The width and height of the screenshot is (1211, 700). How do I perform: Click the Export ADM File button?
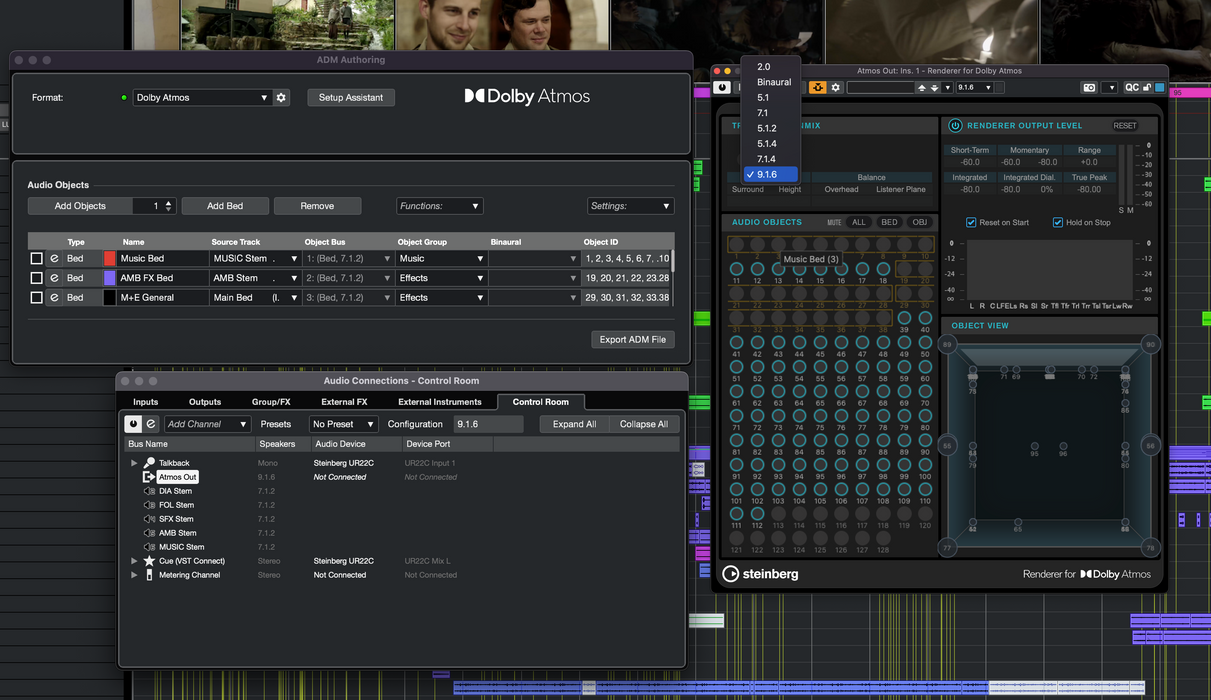(632, 339)
